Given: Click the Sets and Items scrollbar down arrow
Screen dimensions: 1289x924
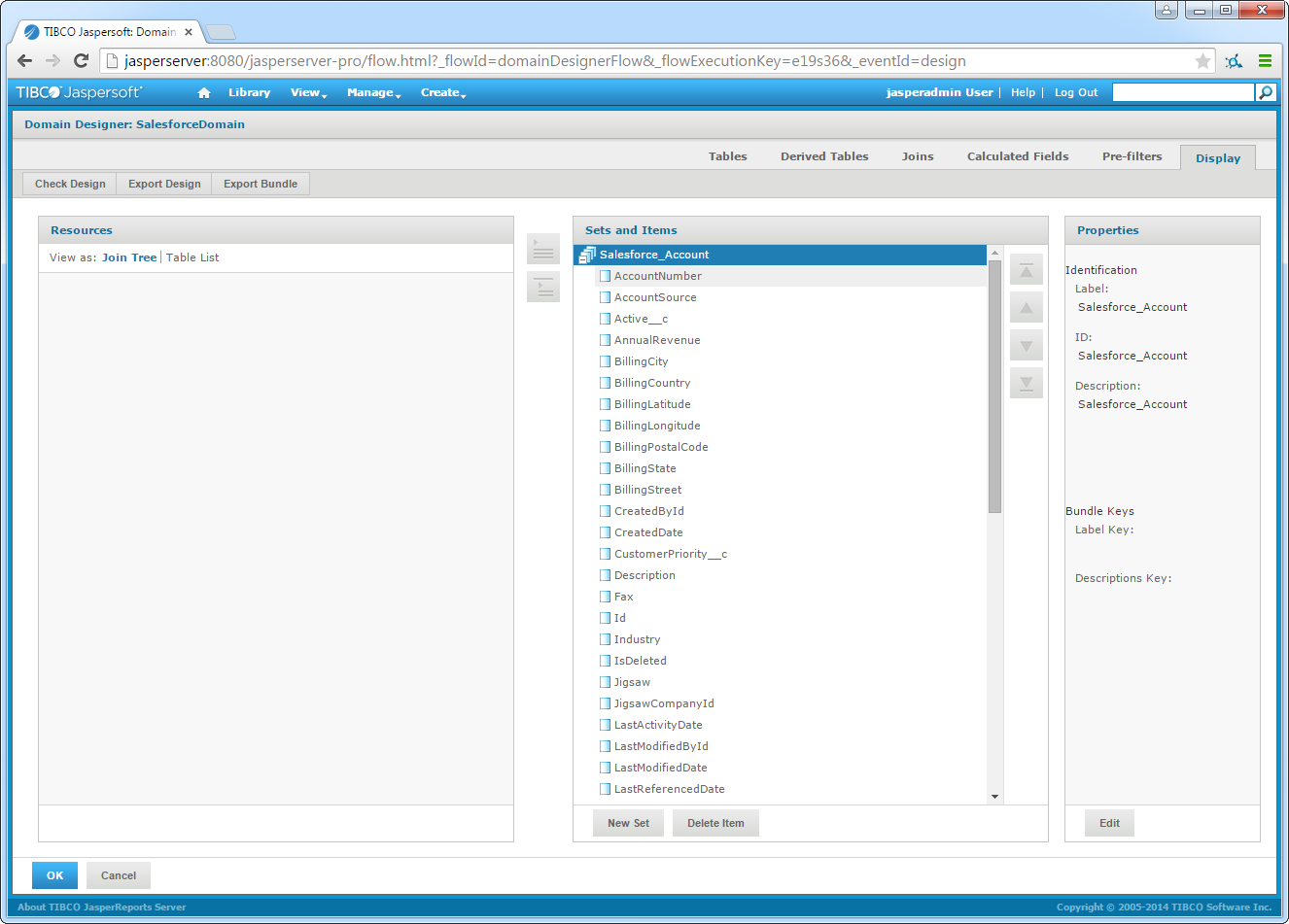Looking at the screenshot, I should 994,797.
